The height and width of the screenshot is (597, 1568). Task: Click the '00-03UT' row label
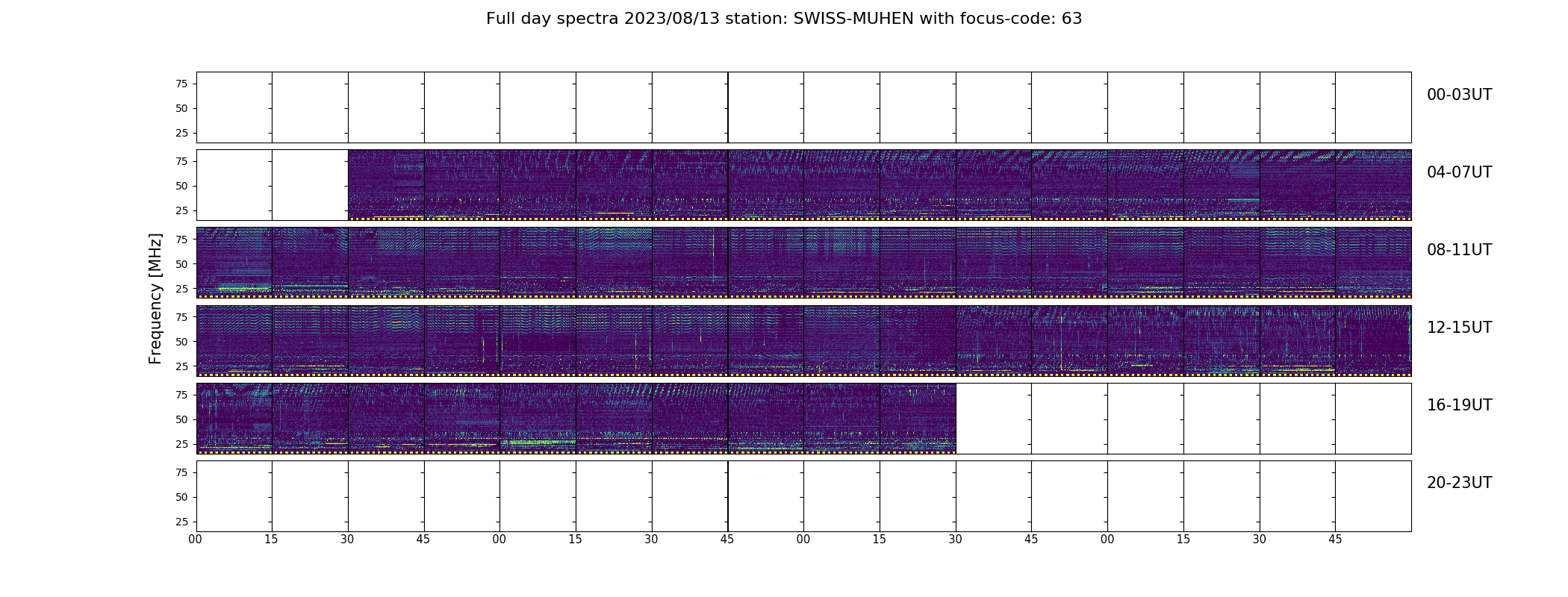1459,95
